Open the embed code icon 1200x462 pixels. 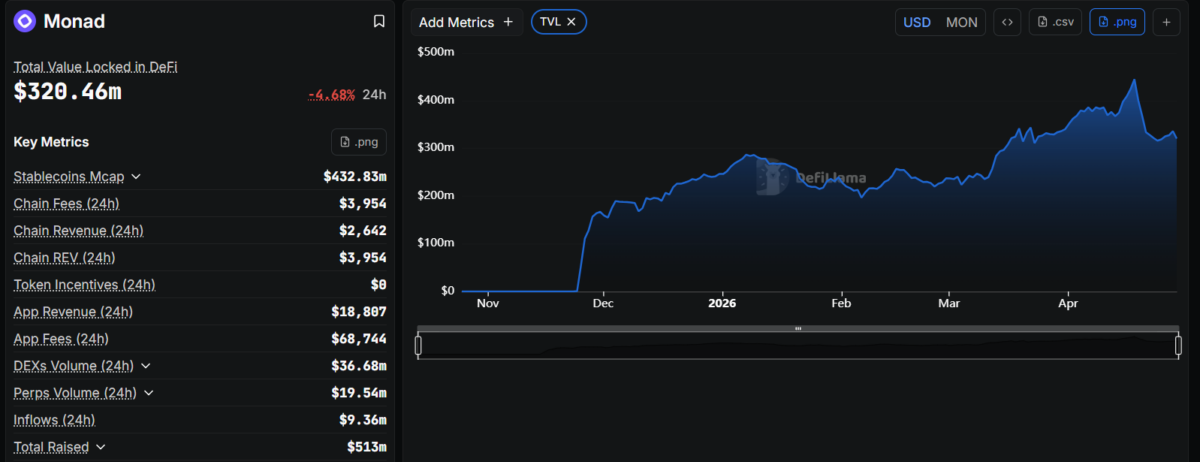click(1007, 22)
